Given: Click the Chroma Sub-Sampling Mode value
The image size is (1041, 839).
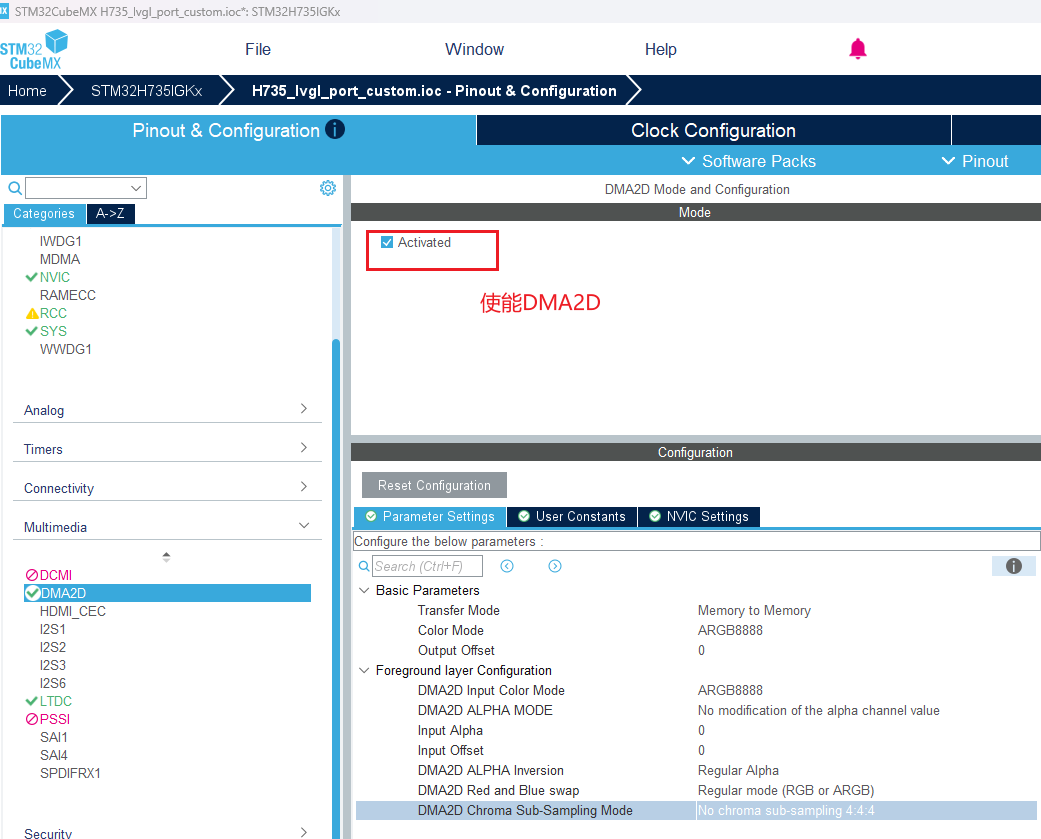Looking at the screenshot, I should point(866,810).
